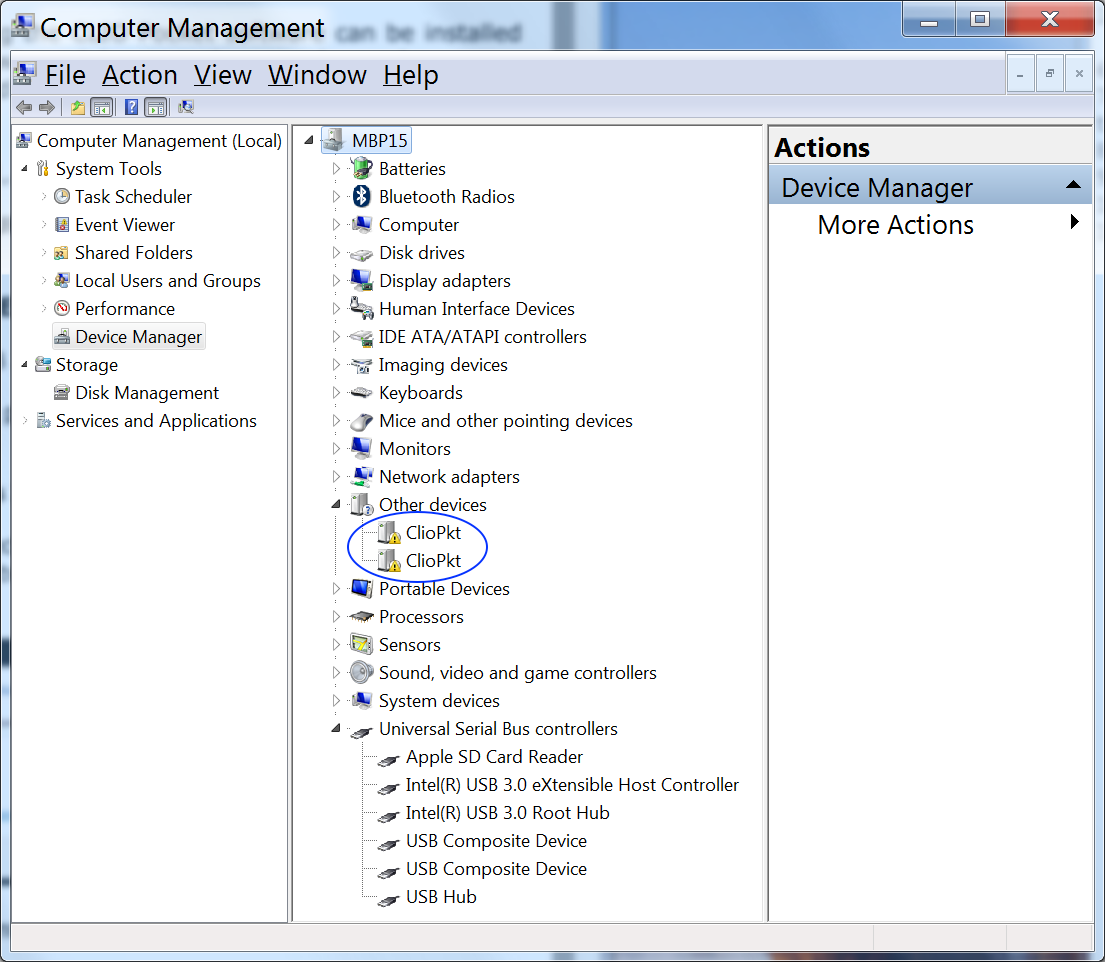The image size is (1105, 962).
Task: Collapse the System Tools tree node
Action: click(25, 168)
